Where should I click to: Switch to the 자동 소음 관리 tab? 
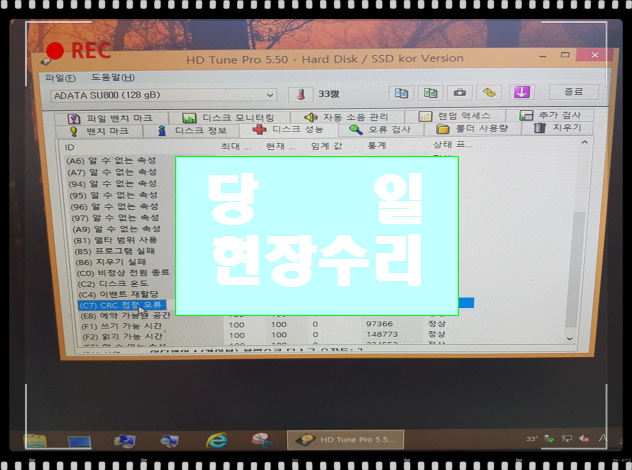(347, 117)
